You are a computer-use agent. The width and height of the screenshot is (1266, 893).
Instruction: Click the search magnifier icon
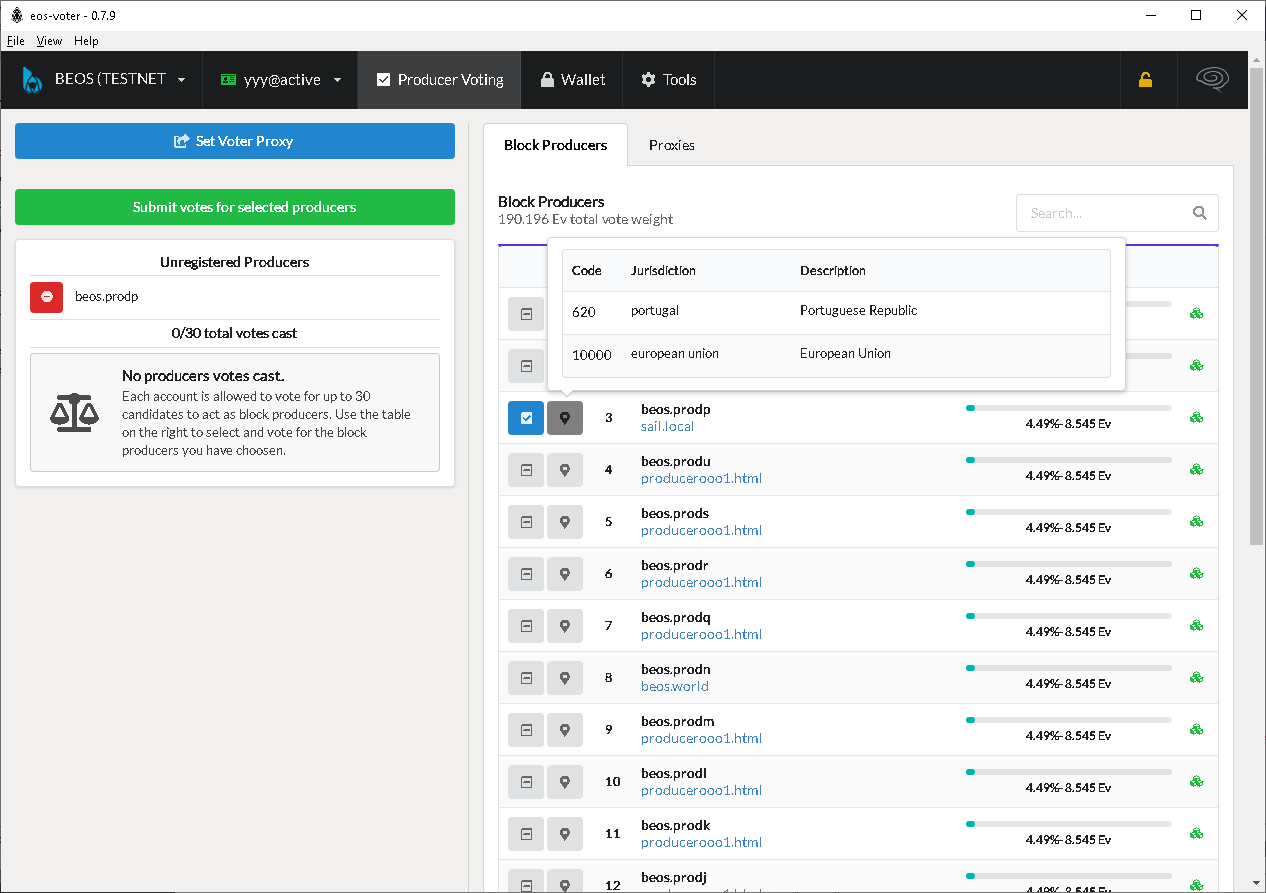pyautogui.click(x=1200, y=213)
